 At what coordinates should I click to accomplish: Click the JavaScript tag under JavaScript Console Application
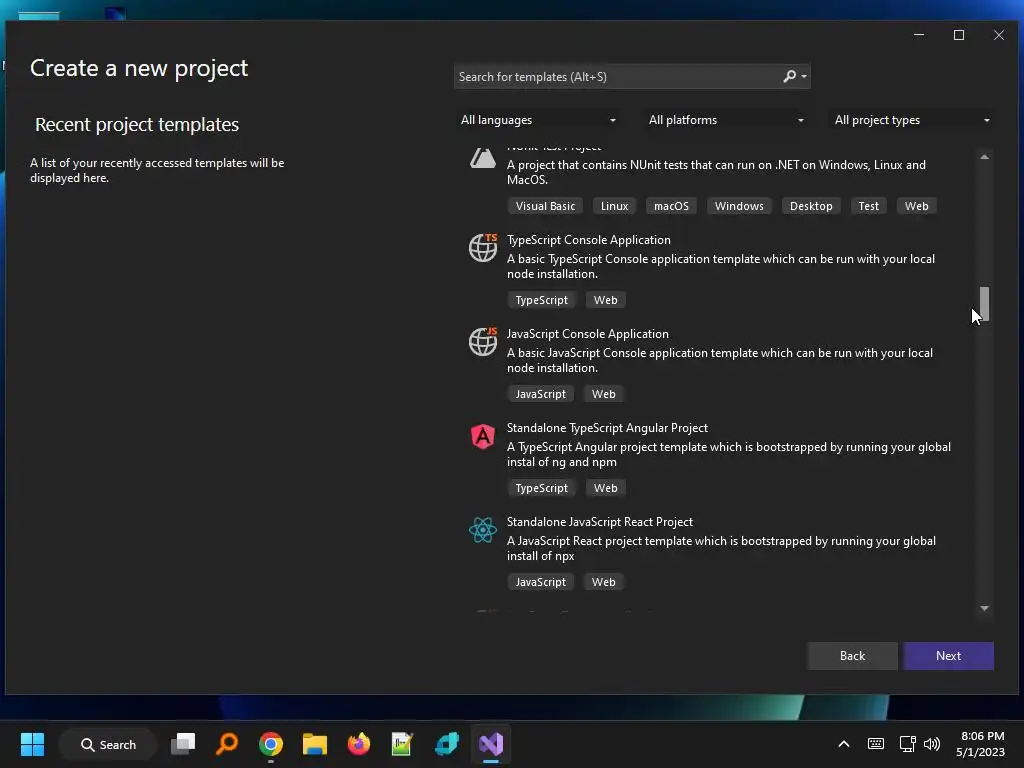tap(541, 394)
